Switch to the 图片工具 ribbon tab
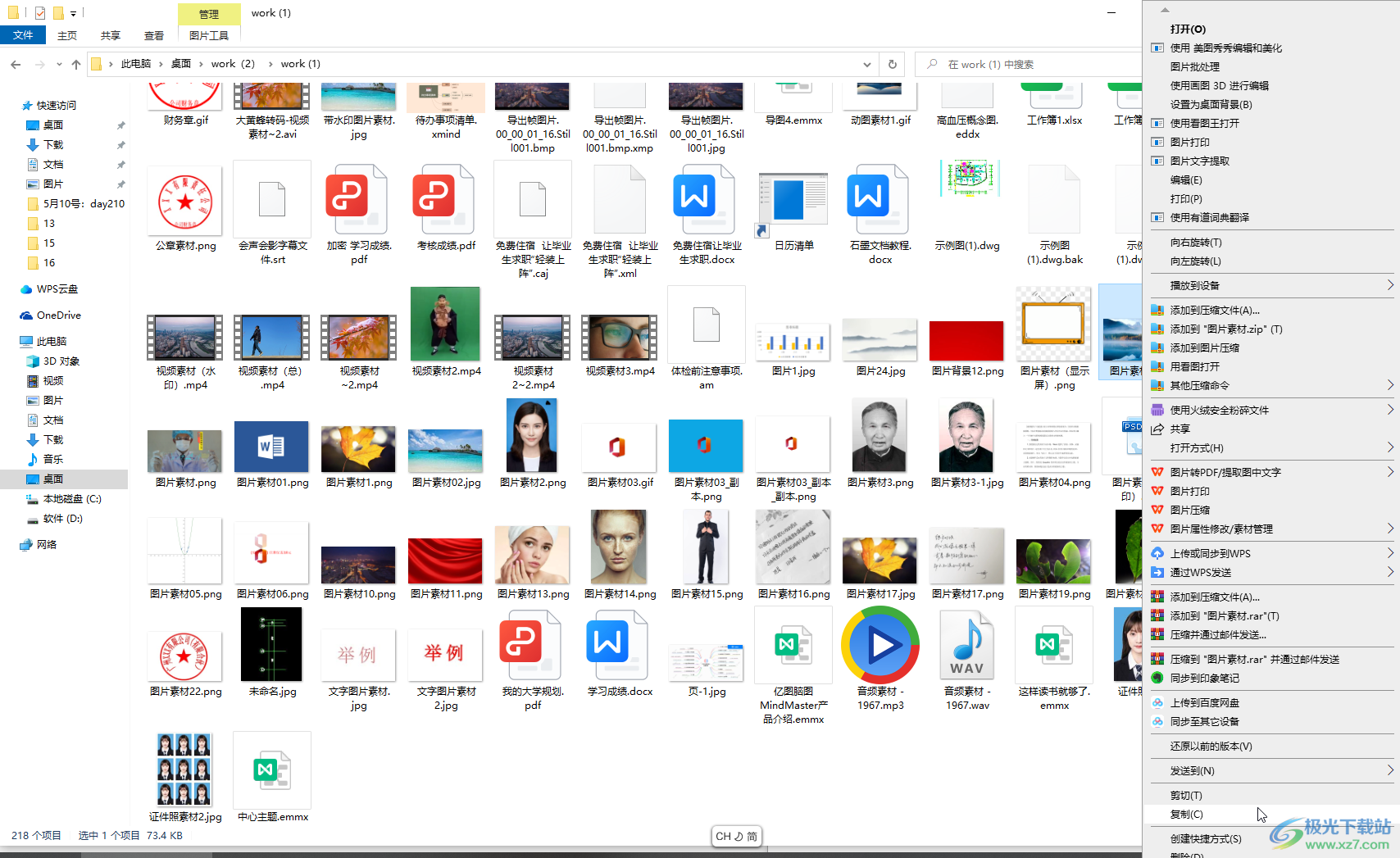Viewport: 1400px width, 858px height. coord(209,35)
